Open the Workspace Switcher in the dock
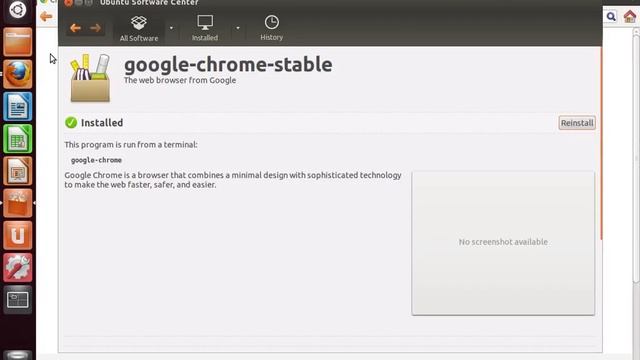Screen dimensions: 640x360 tap(18, 300)
